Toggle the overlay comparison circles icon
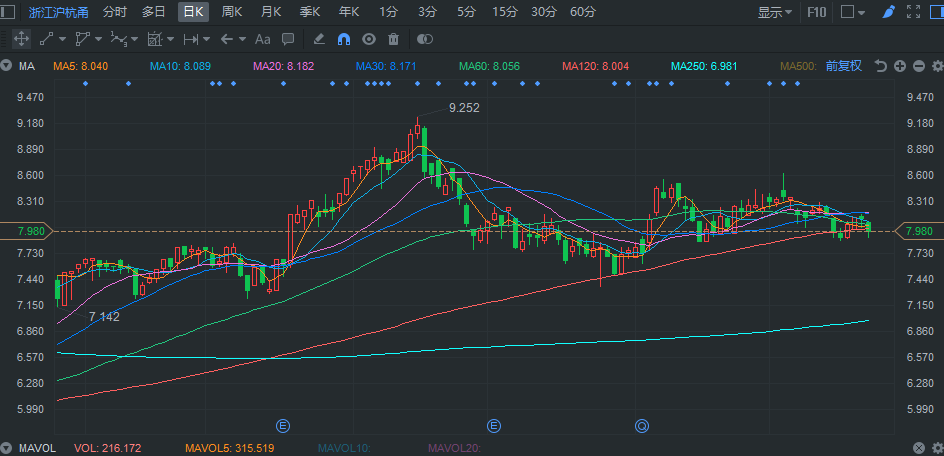The height and width of the screenshot is (456, 944). (x=425, y=39)
